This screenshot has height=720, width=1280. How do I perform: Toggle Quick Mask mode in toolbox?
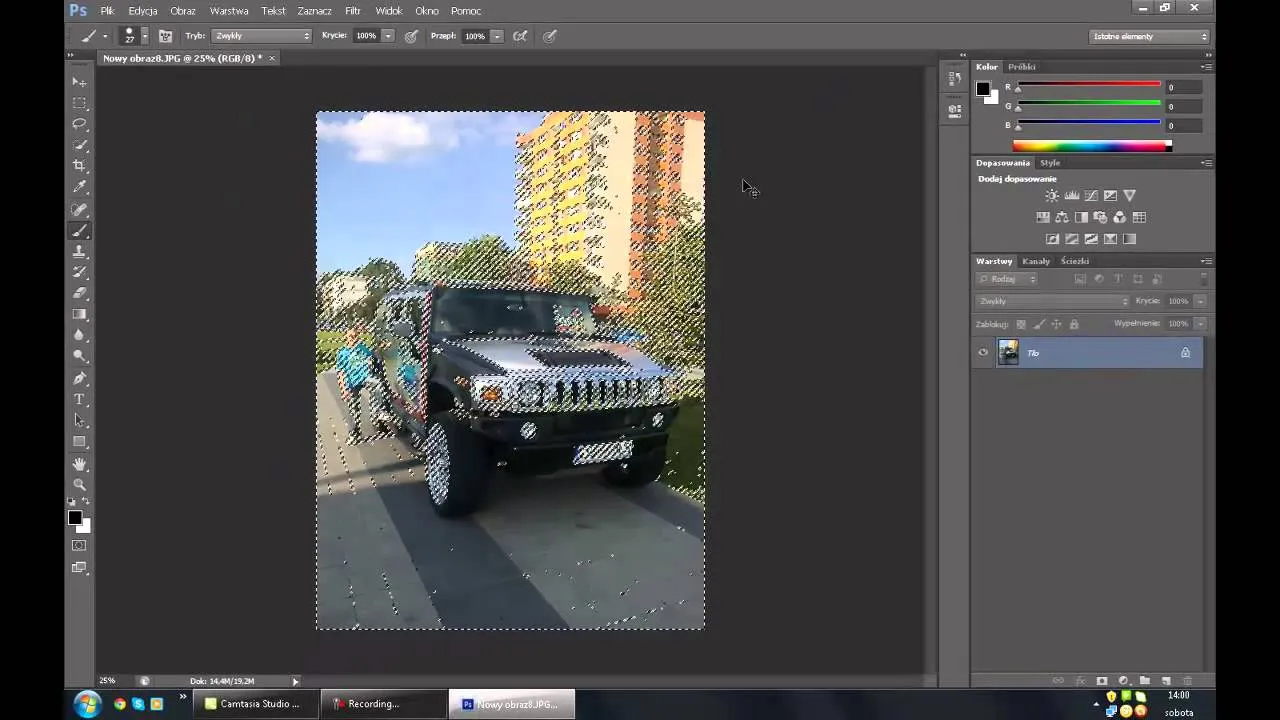(79, 546)
